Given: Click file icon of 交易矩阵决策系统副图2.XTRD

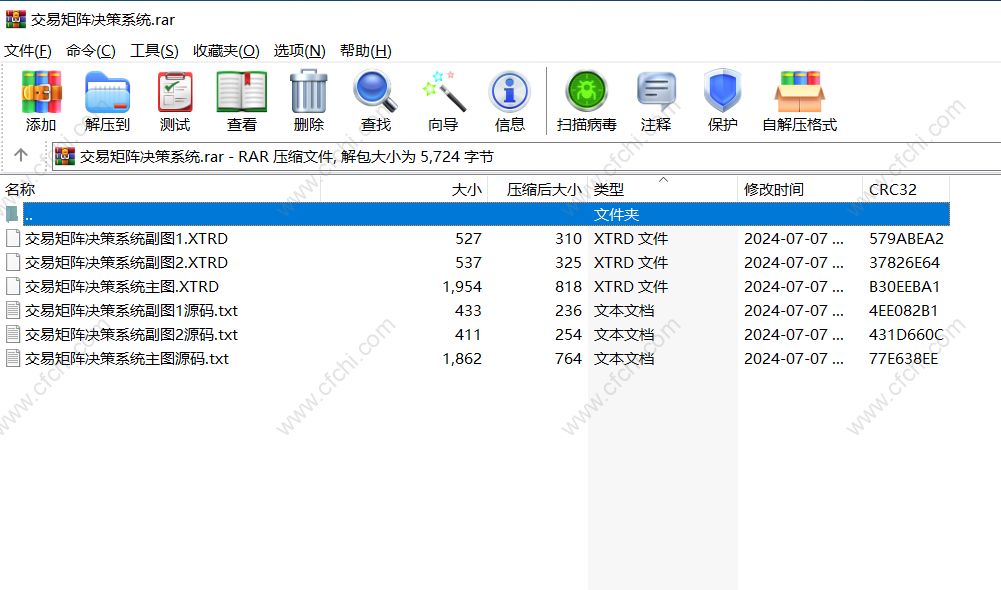Looking at the screenshot, I should (x=13, y=262).
